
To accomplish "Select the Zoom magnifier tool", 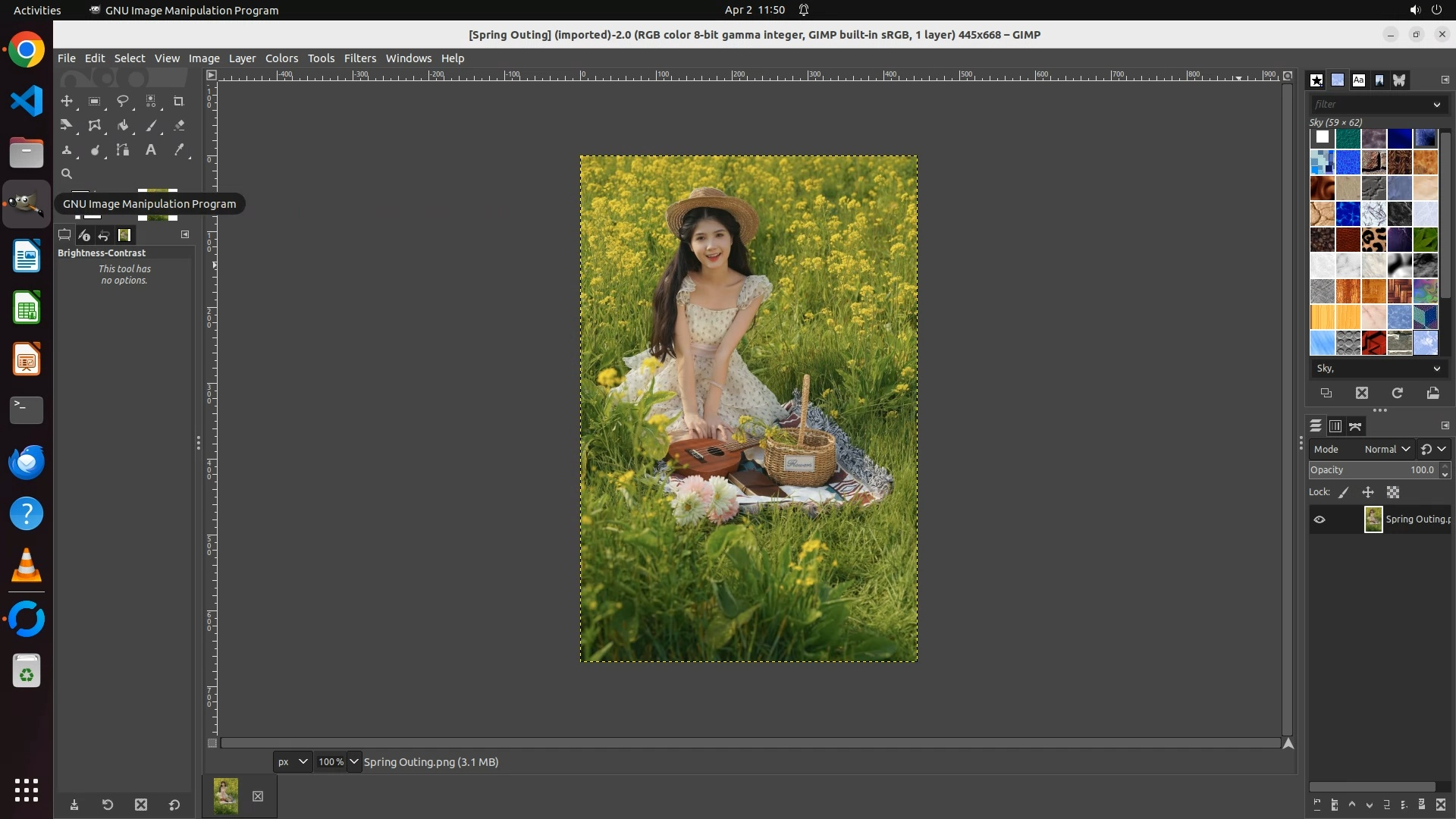I will pyautogui.click(x=67, y=174).
